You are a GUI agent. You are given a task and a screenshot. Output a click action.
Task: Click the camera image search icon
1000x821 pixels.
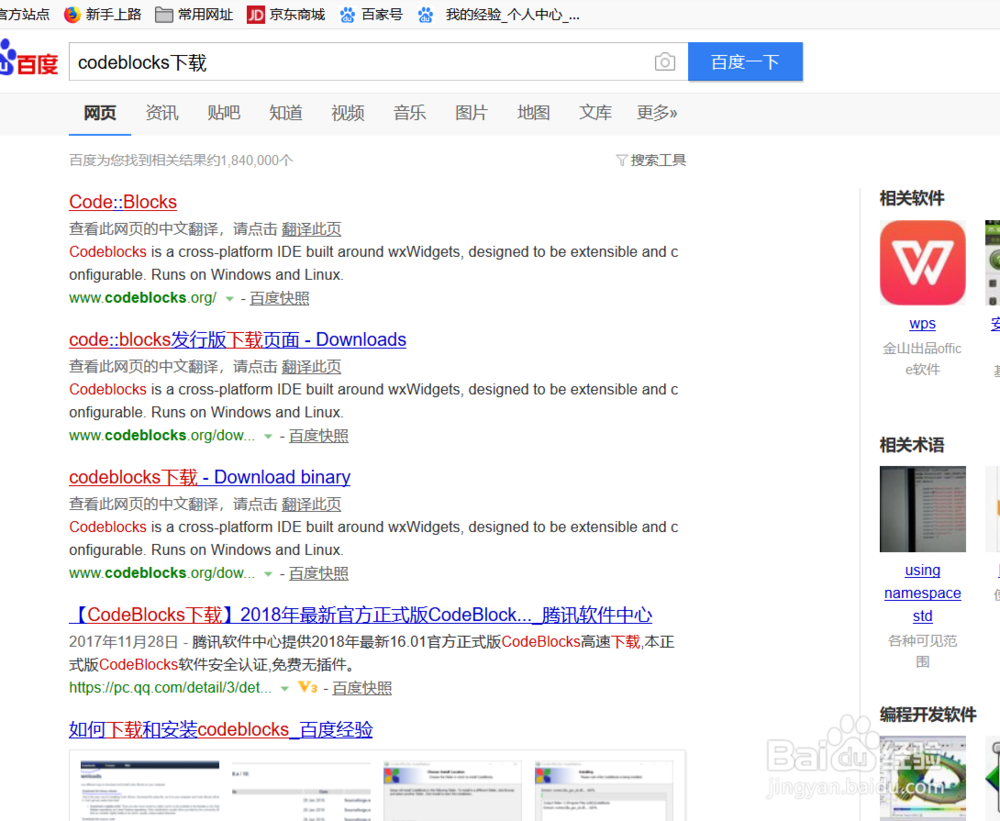tap(665, 62)
